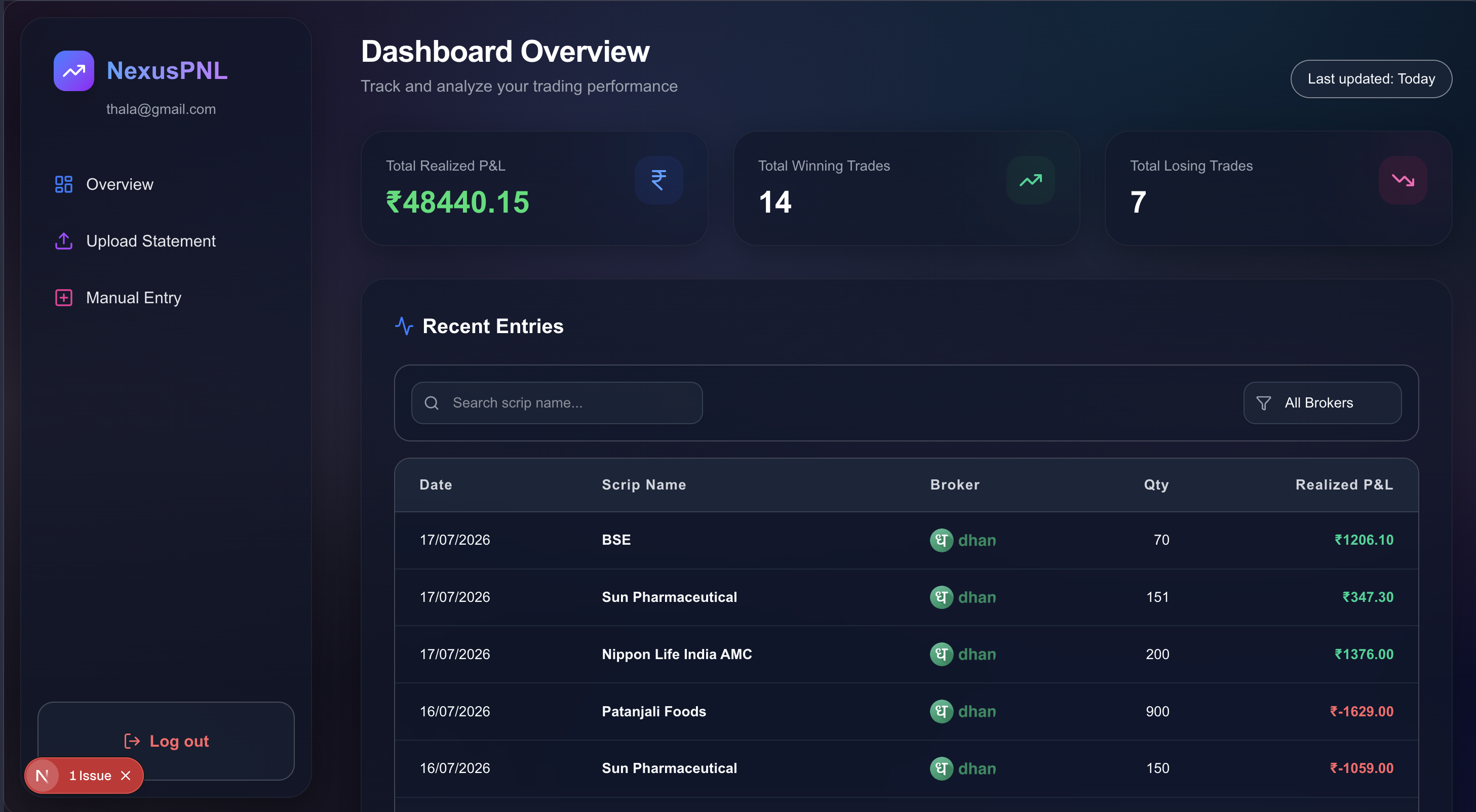This screenshot has width=1476, height=812.
Task: Focus the Search scrip name field
Action: [x=557, y=403]
